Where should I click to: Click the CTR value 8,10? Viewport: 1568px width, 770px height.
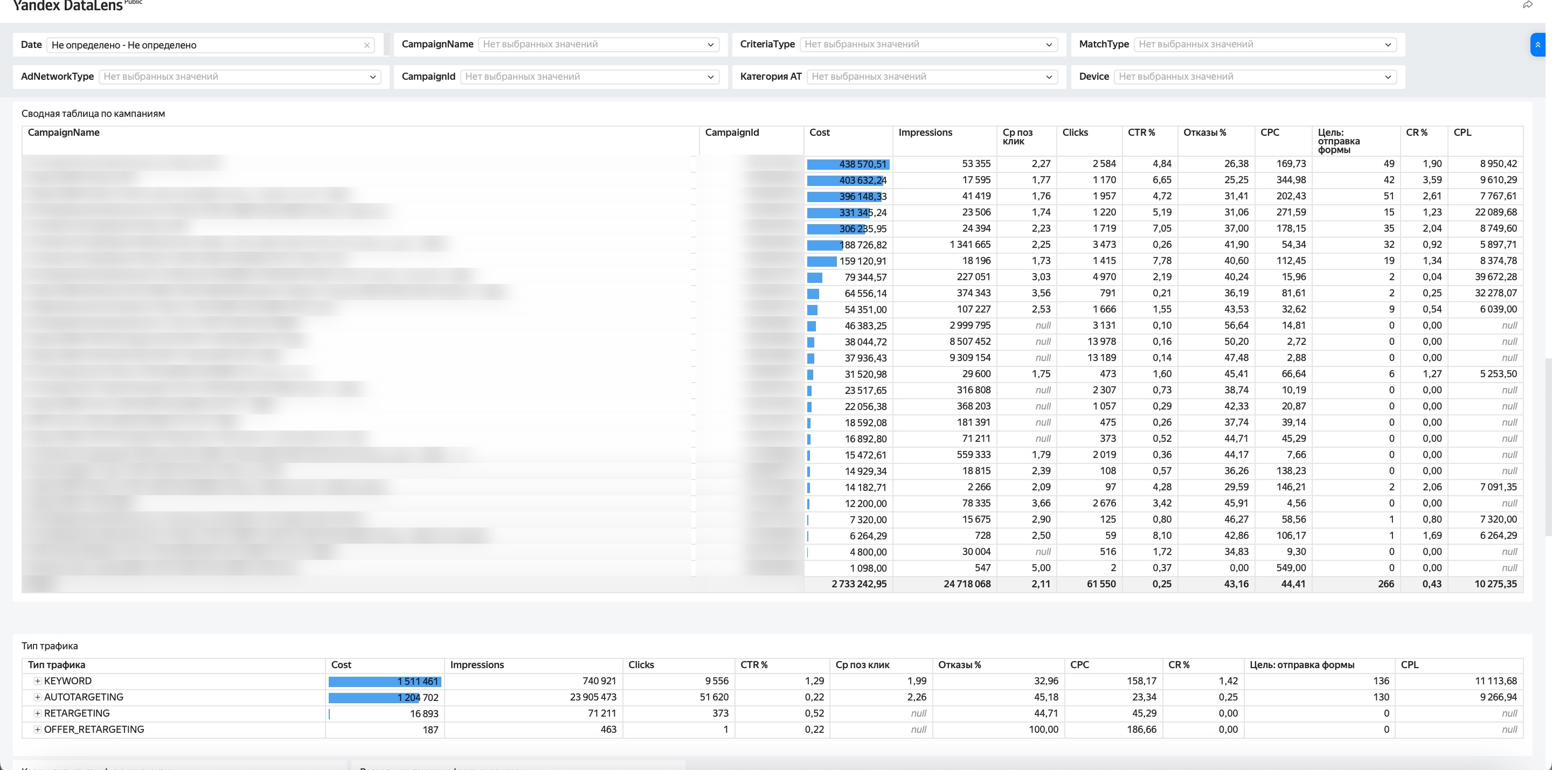[x=1162, y=536]
